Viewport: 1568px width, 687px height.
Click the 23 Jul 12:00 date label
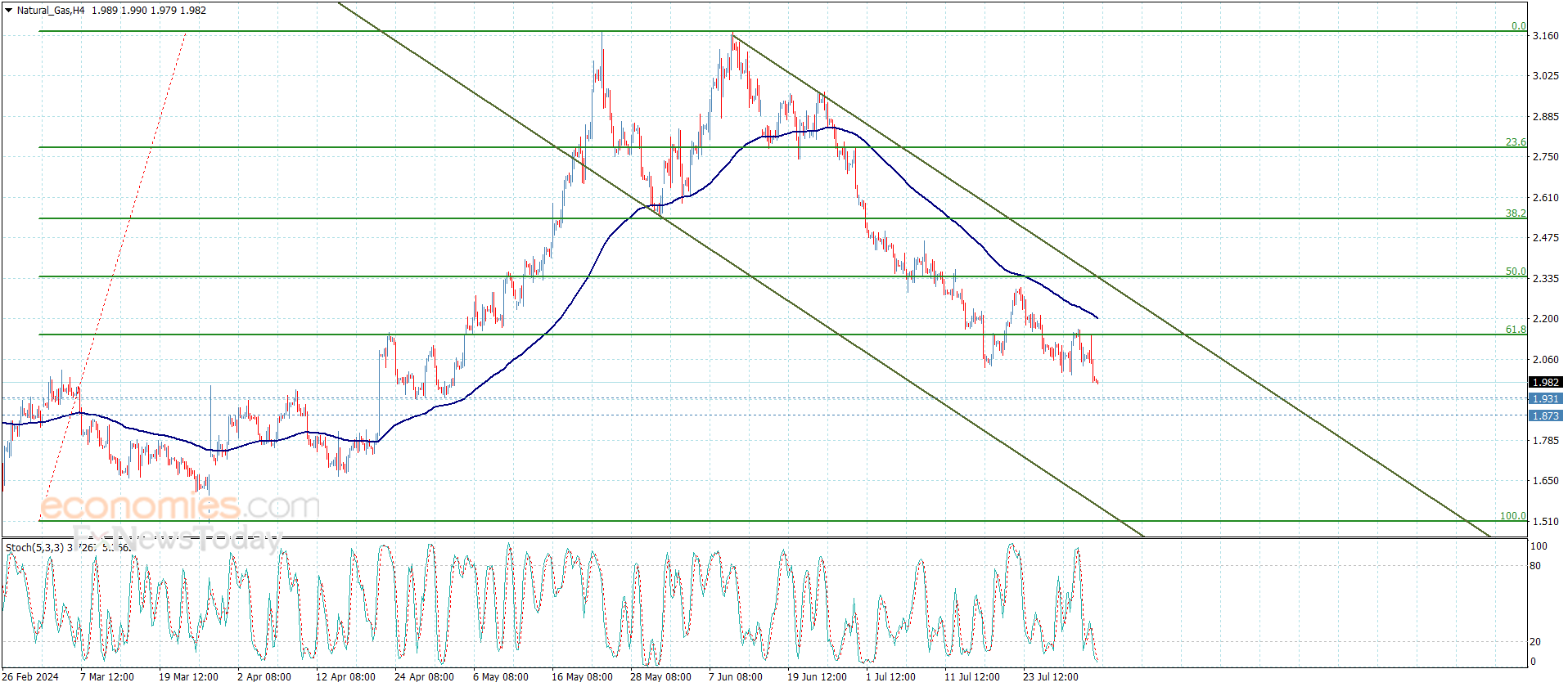[x=1050, y=676]
